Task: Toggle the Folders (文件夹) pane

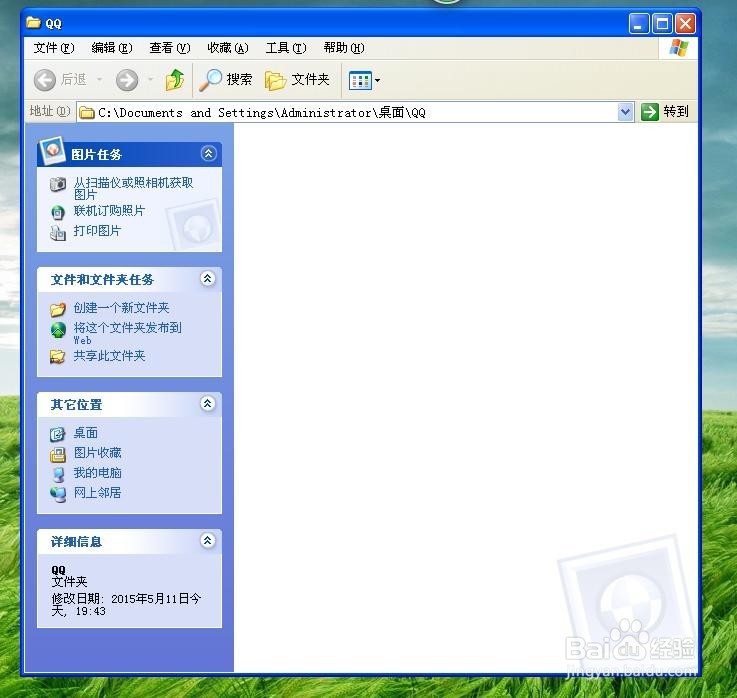Action: point(297,80)
